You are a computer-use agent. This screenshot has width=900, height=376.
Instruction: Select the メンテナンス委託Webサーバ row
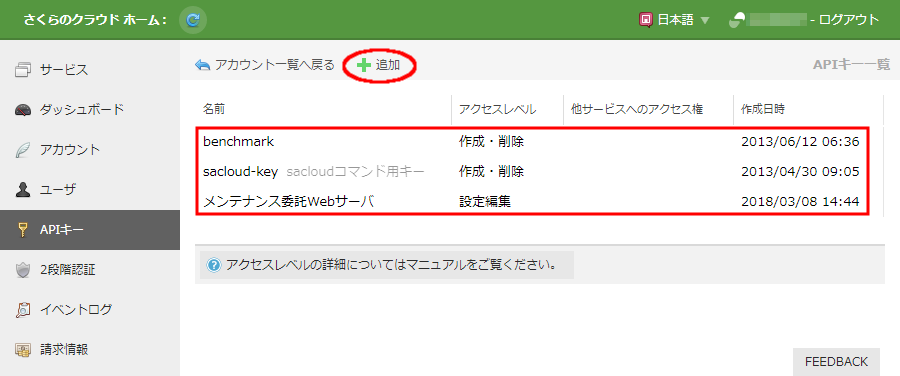(x=532, y=201)
